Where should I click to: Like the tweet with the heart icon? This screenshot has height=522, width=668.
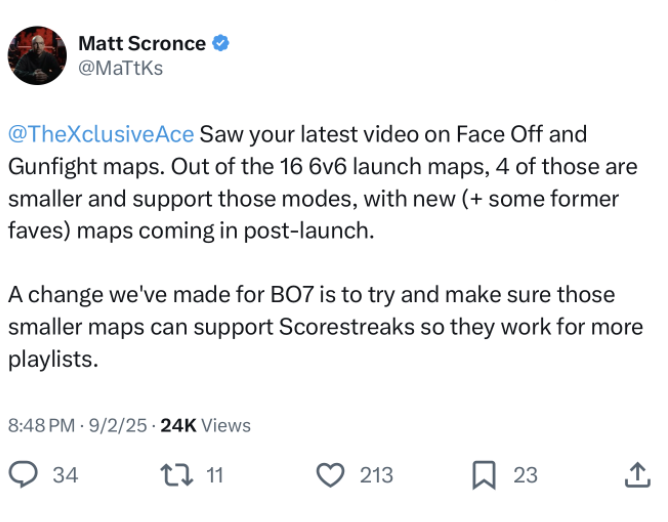(x=330, y=475)
